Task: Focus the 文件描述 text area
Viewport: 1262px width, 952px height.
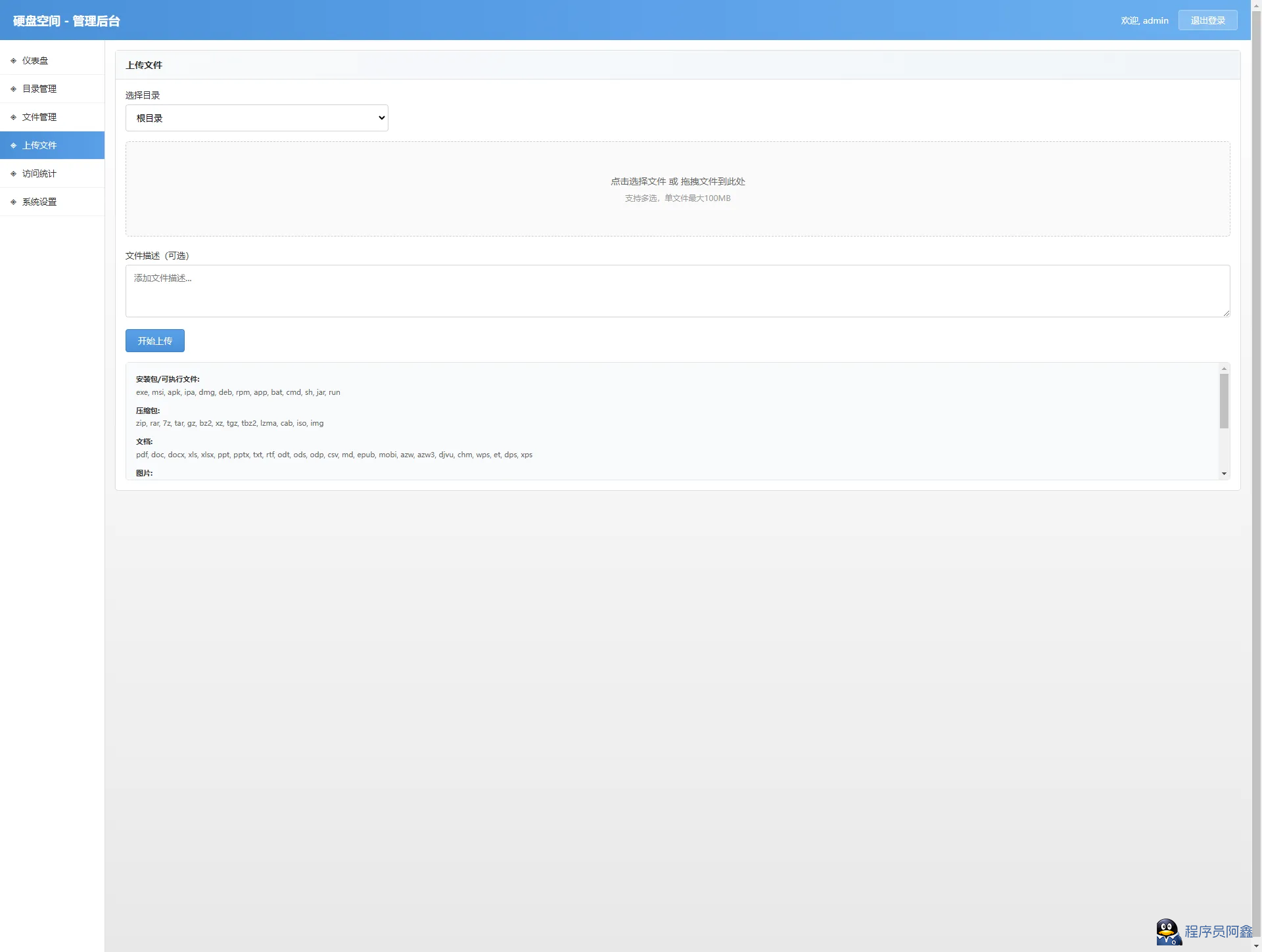Action: [677, 291]
